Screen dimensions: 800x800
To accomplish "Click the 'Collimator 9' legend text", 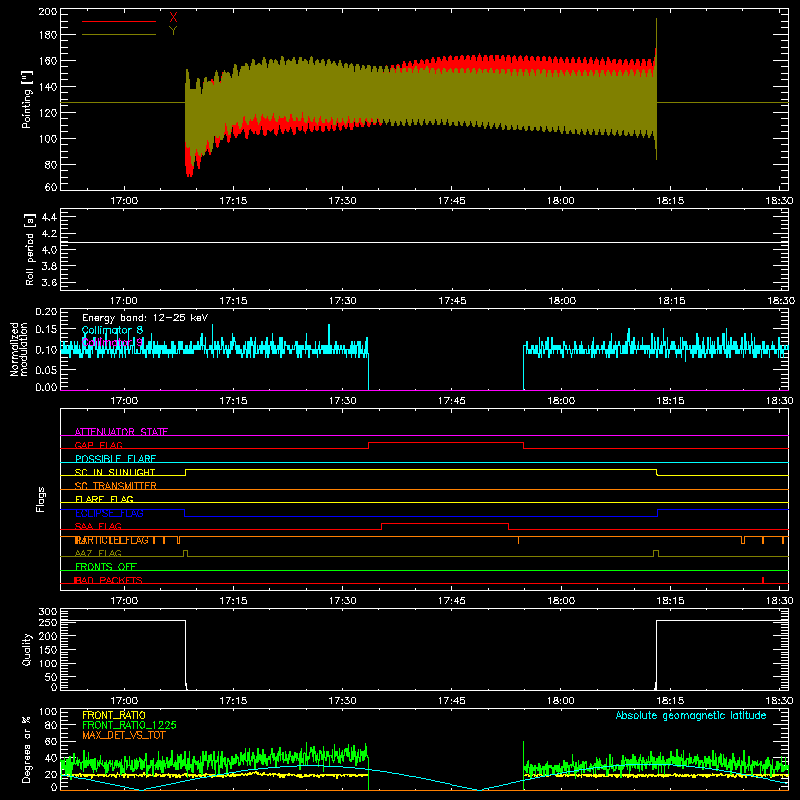I will [x=112, y=342].
